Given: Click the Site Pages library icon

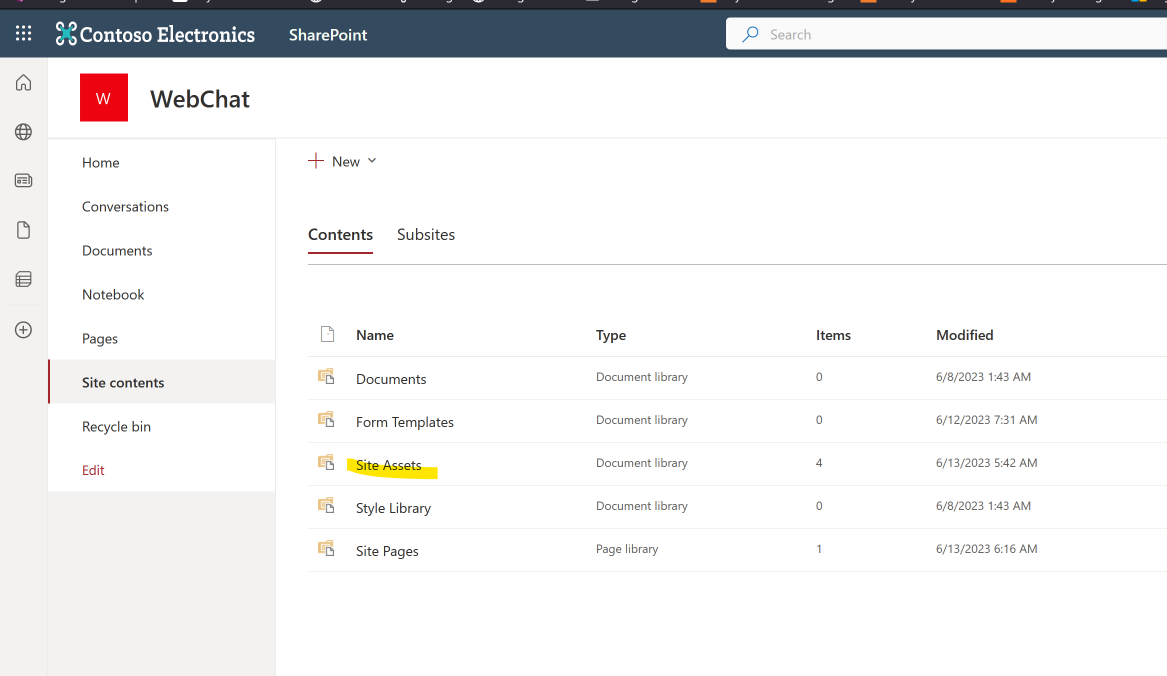Looking at the screenshot, I should coord(326,549).
